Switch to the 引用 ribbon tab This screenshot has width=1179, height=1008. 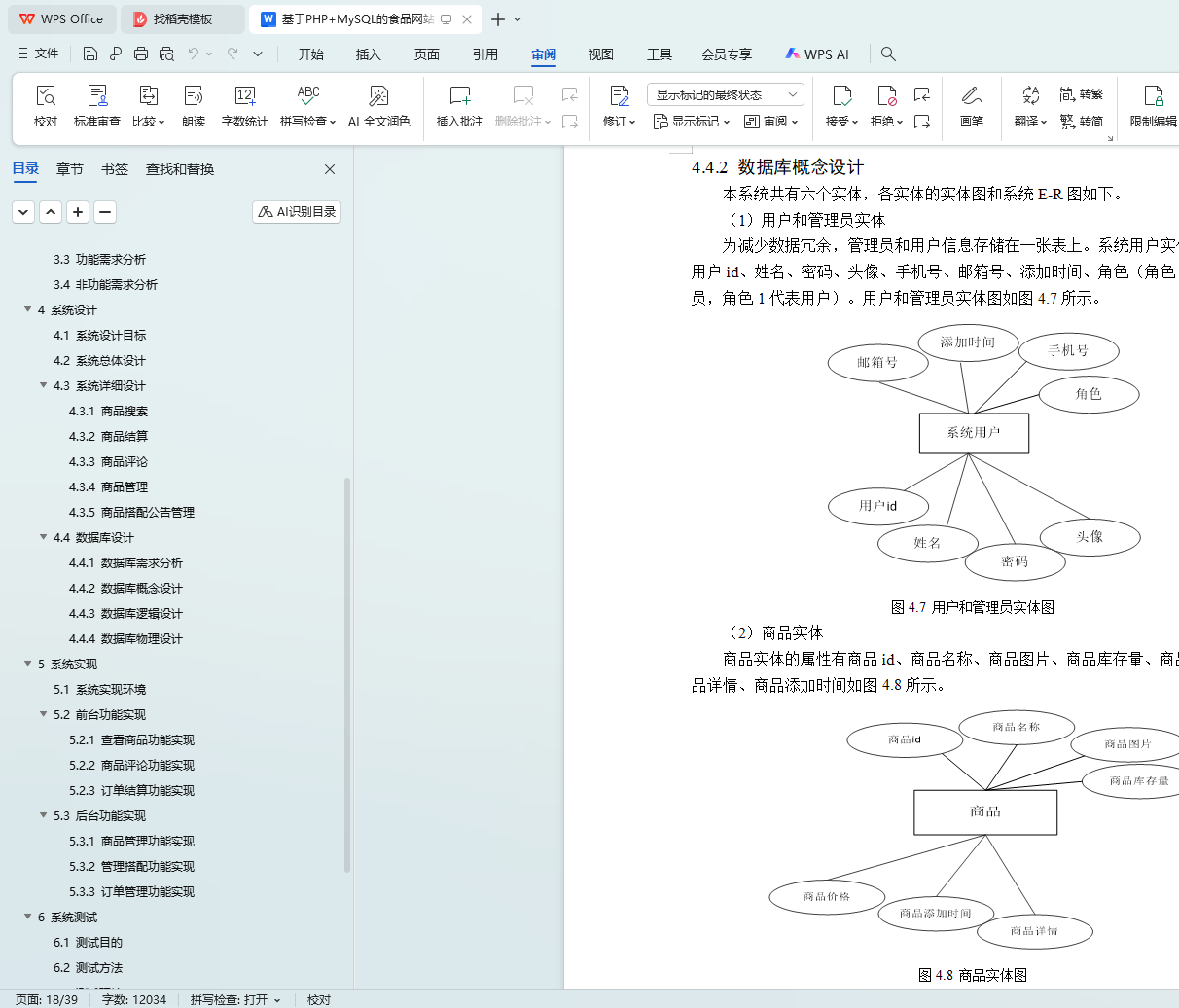485,54
